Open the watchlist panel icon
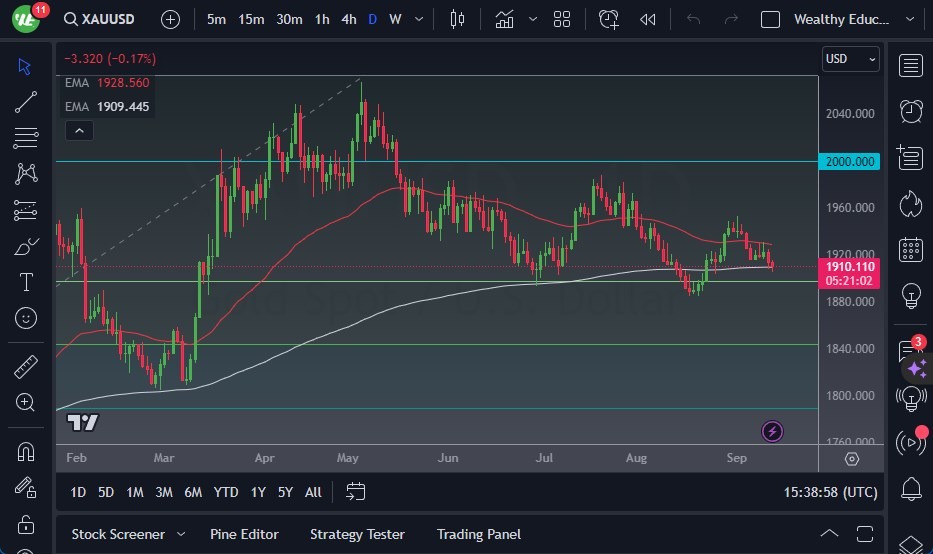Viewport: 933px width, 554px height. (910, 66)
